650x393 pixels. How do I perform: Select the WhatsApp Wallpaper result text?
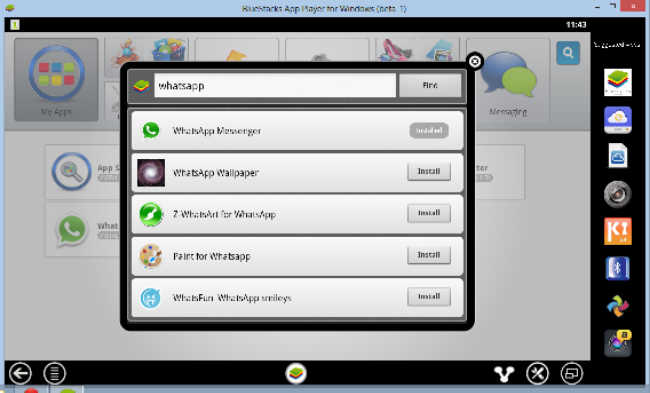coord(216,173)
